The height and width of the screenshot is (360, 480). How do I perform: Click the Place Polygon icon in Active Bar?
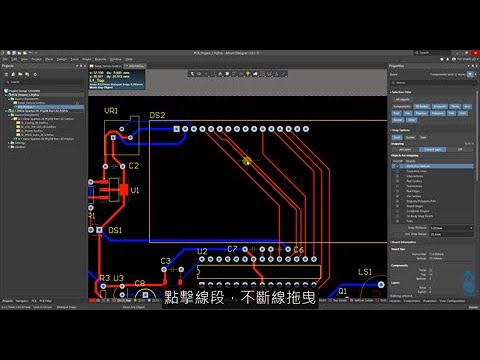click(255, 74)
